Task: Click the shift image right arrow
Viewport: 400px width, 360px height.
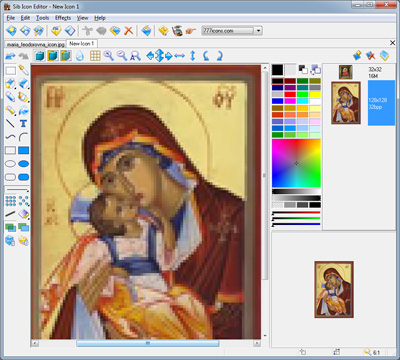Action: coord(169,56)
